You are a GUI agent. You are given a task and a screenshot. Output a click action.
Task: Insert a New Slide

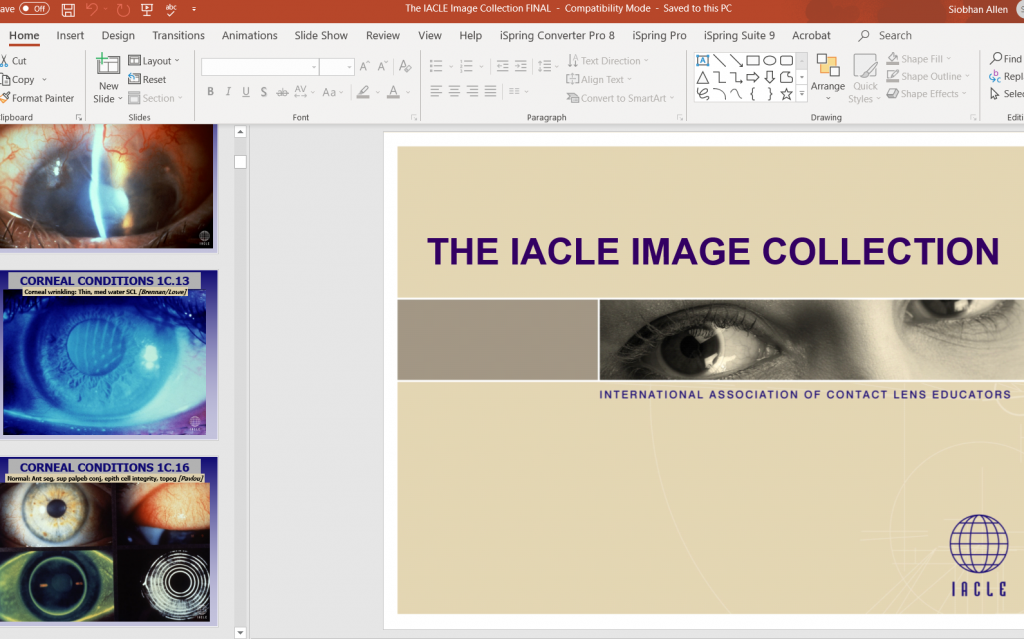(x=108, y=79)
